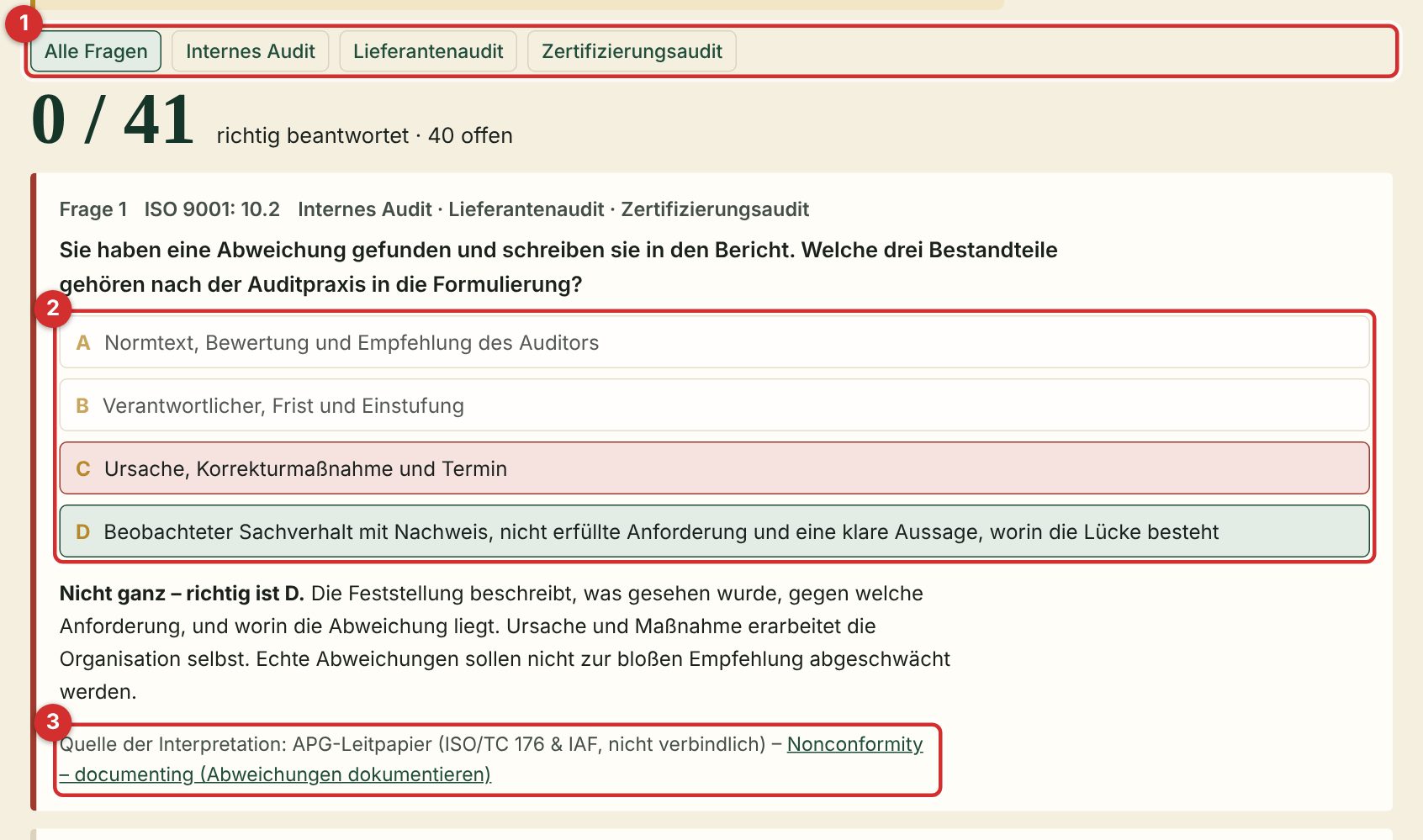Click 'Nicht ganz – richtig ist D.' feedback
This screenshot has width=1423, height=840.
click(182, 594)
